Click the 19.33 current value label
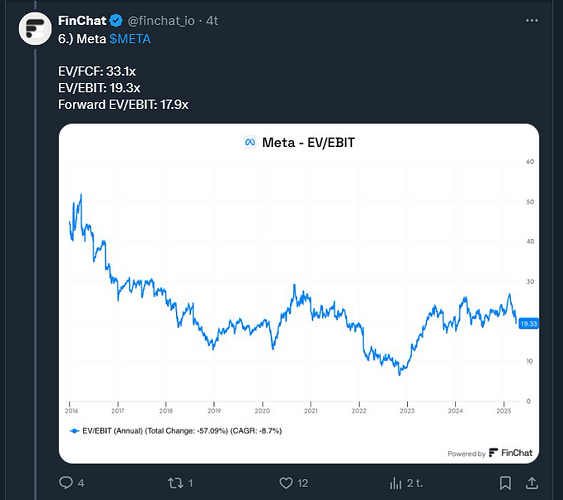Screen dimensions: 563x500 (x=529, y=324)
